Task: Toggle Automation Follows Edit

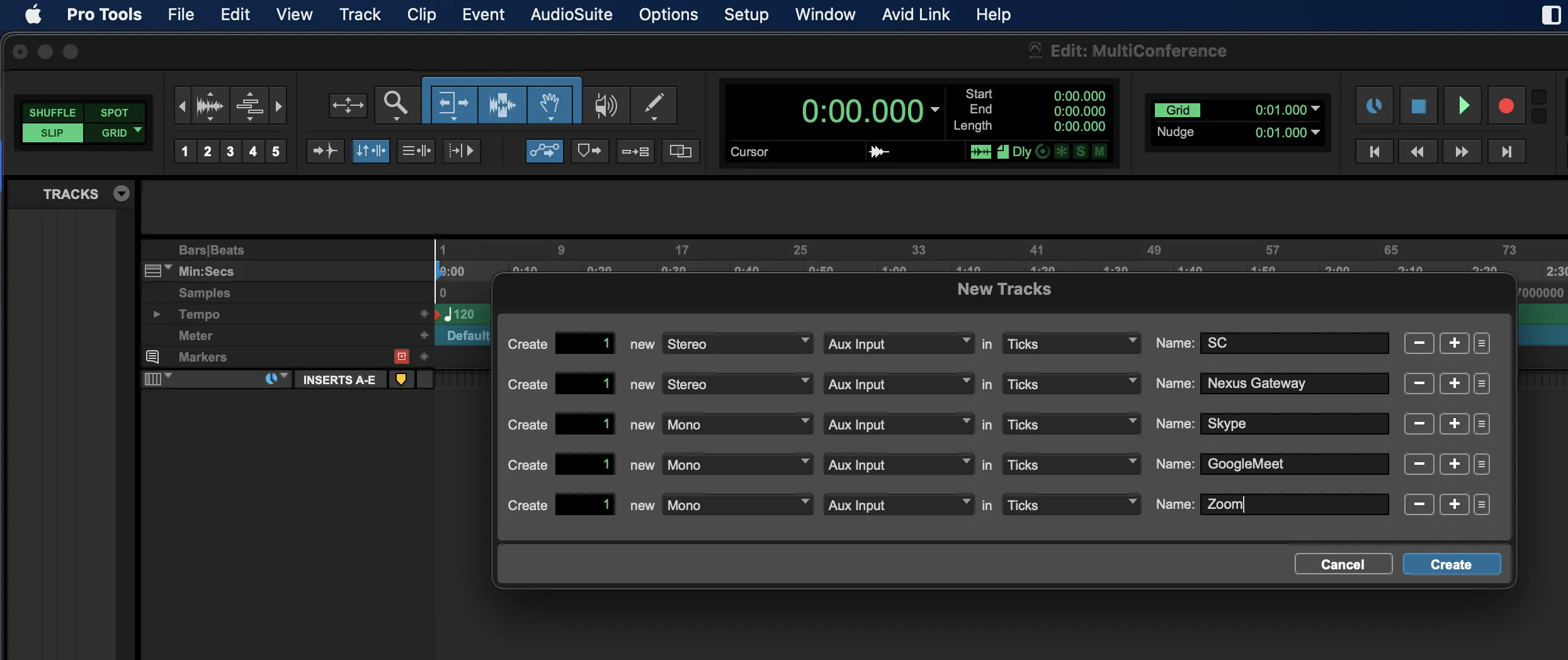Action: [x=545, y=151]
